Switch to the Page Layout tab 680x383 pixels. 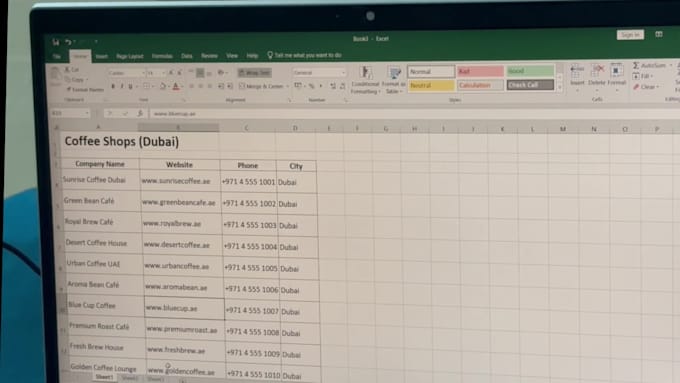tap(130, 56)
